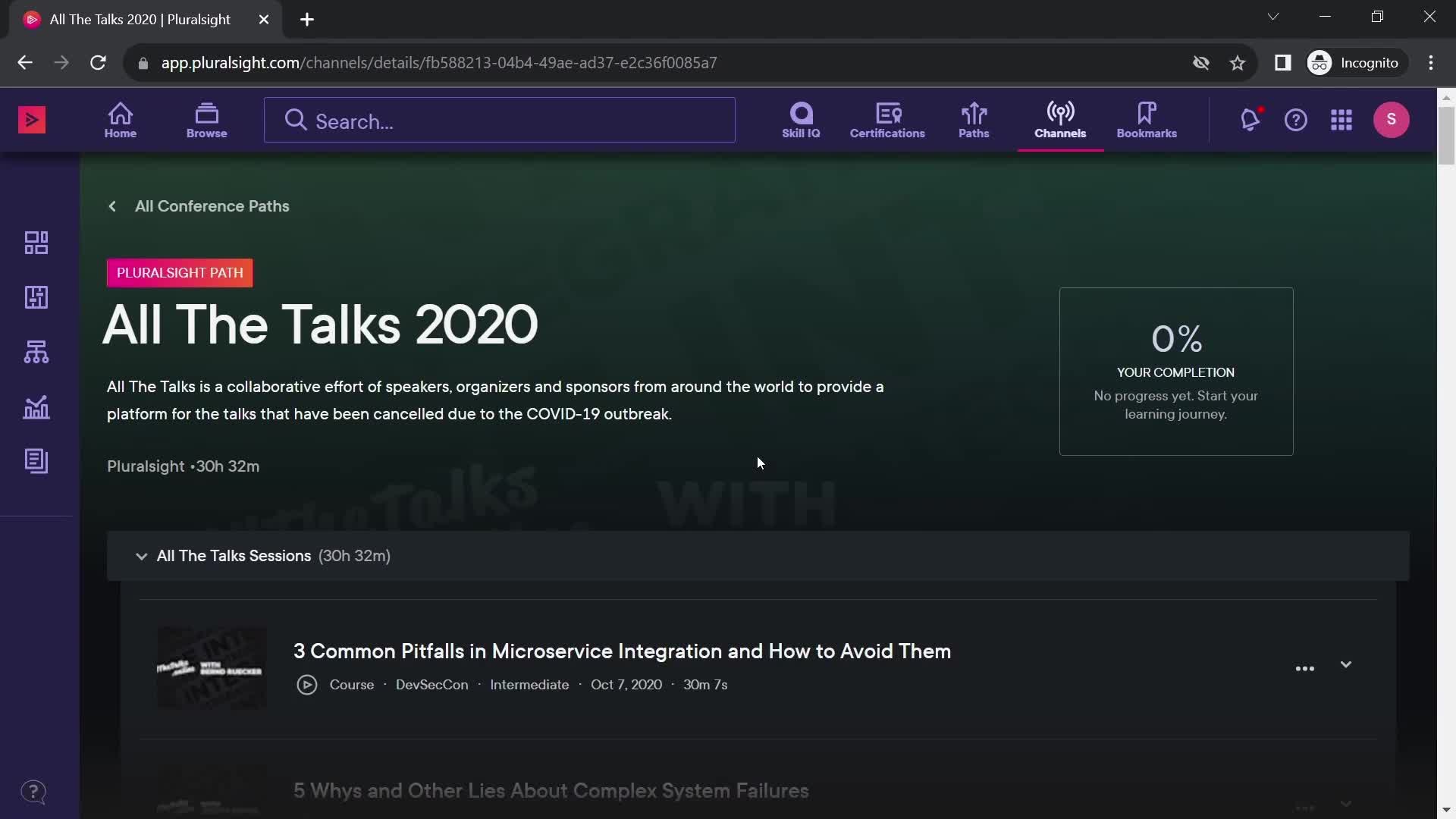Click the dashboard grid icon sidebar

(x=36, y=242)
